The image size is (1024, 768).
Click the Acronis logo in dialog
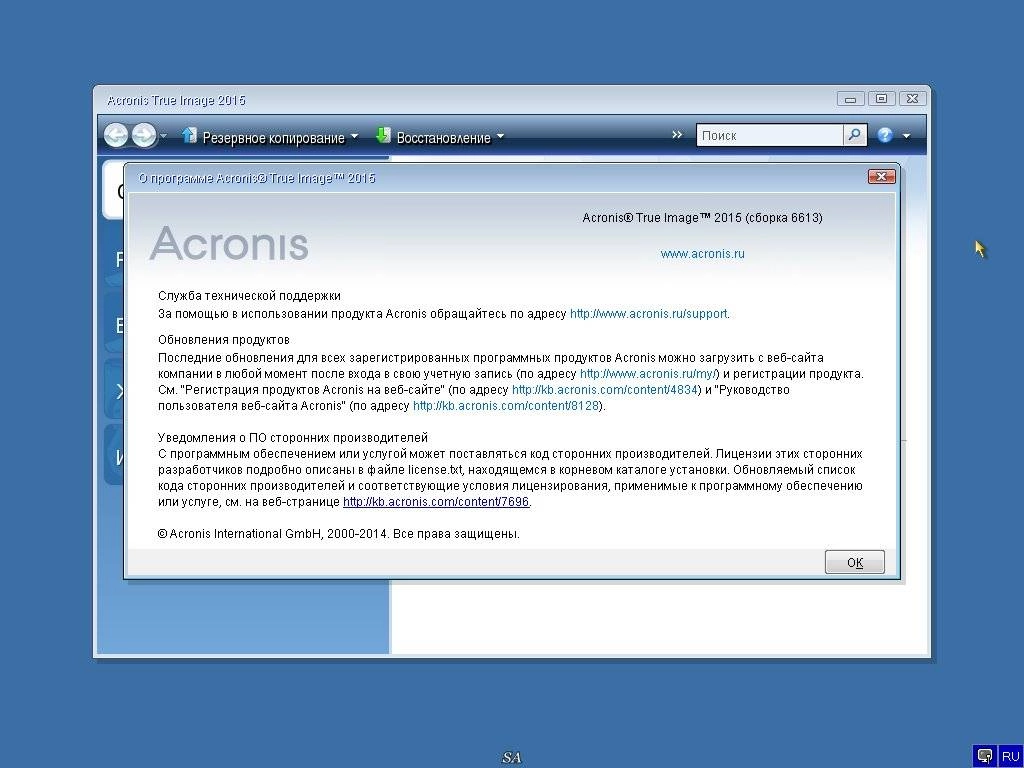pyautogui.click(x=229, y=244)
